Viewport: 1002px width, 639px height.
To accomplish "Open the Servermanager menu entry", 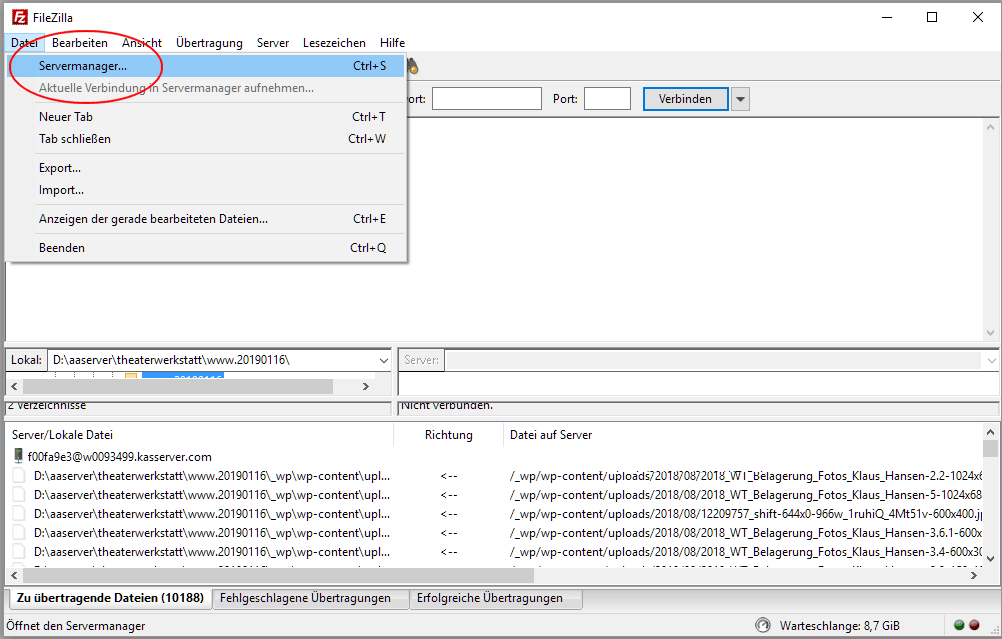I will click(x=206, y=66).
